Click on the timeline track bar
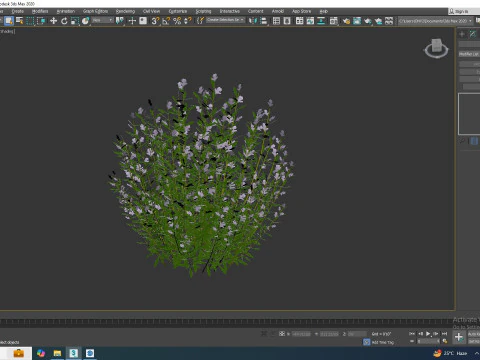 click(x=227, y=322)
